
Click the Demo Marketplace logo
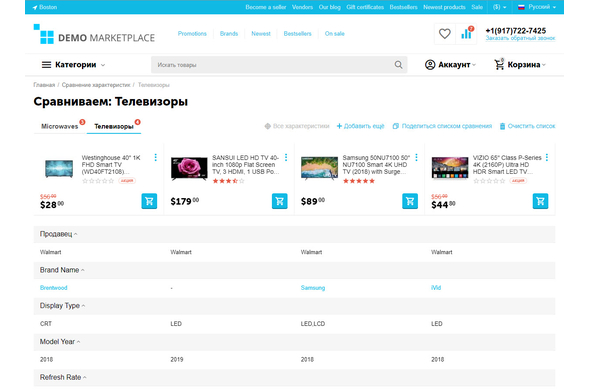94,34
